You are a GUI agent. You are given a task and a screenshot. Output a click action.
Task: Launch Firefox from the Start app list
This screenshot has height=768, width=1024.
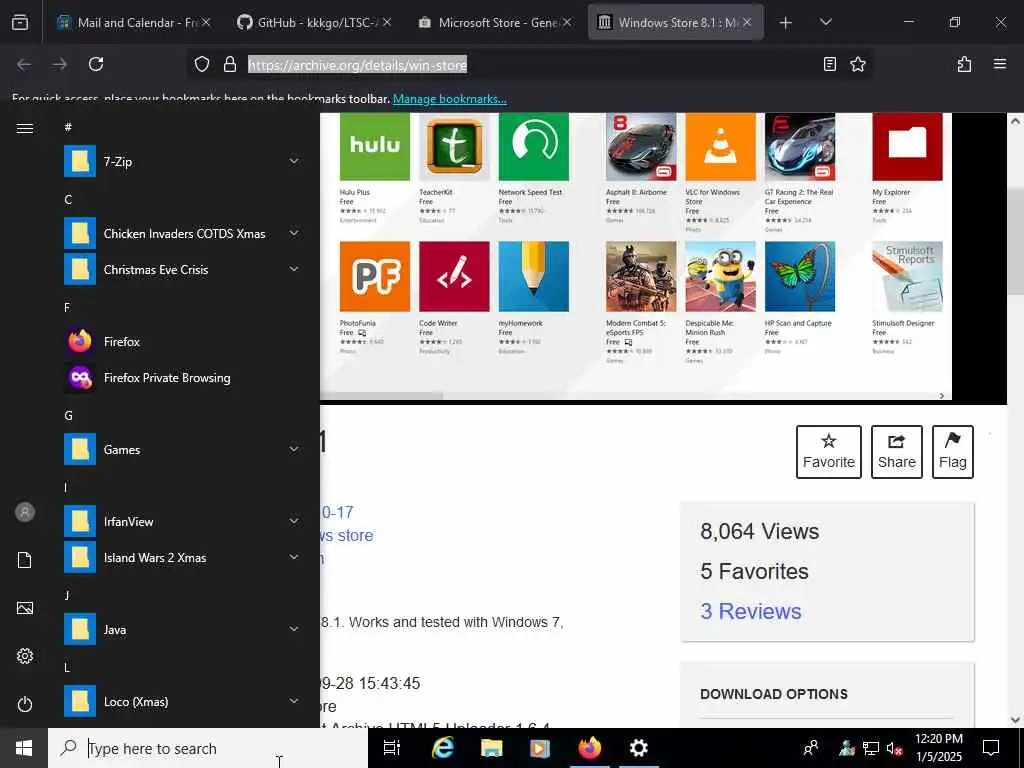(183, 342)
